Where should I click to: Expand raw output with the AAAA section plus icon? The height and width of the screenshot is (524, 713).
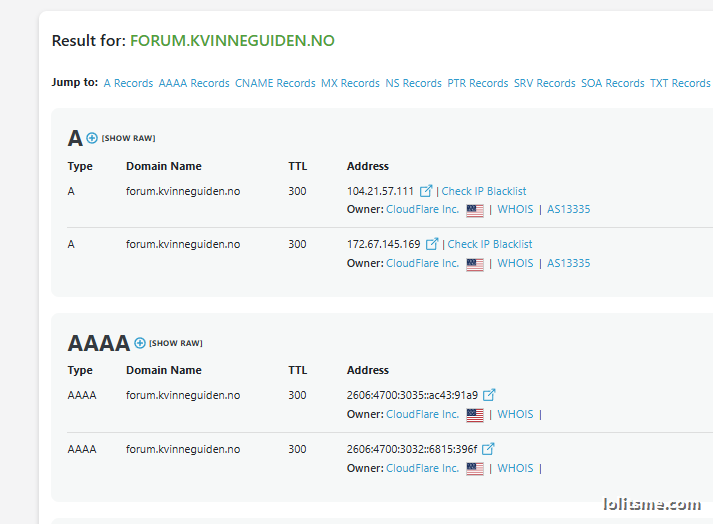click(x=140, y=343)
